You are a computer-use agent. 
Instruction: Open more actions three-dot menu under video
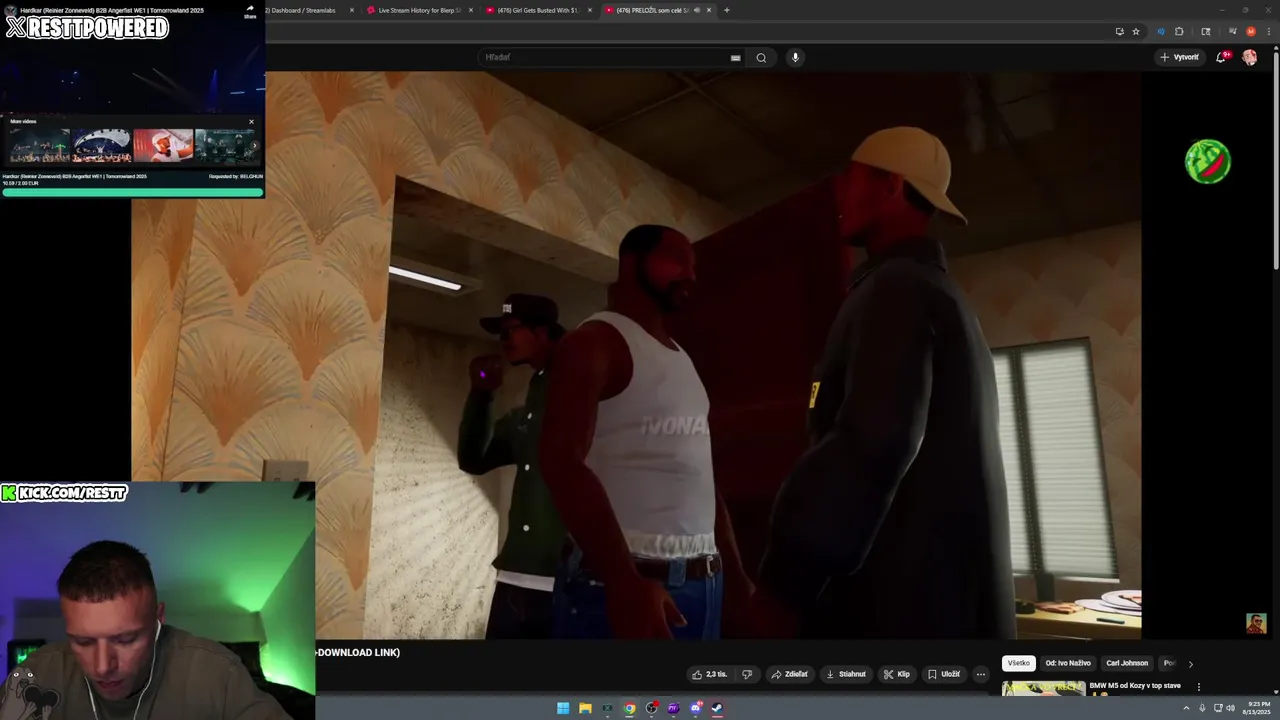pos(981,674)
